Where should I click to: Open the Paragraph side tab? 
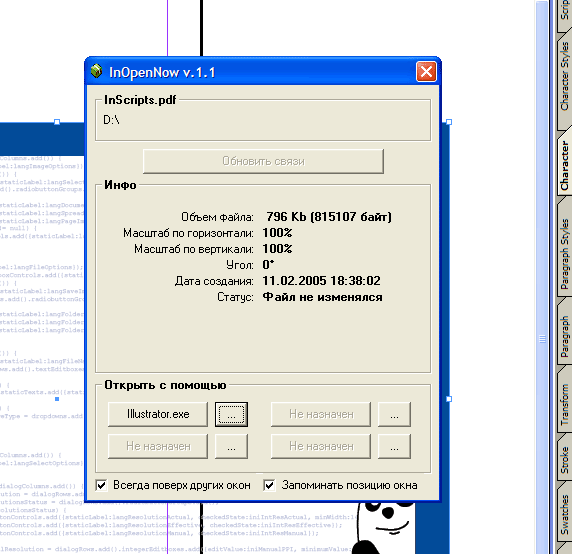coord(565,336)
